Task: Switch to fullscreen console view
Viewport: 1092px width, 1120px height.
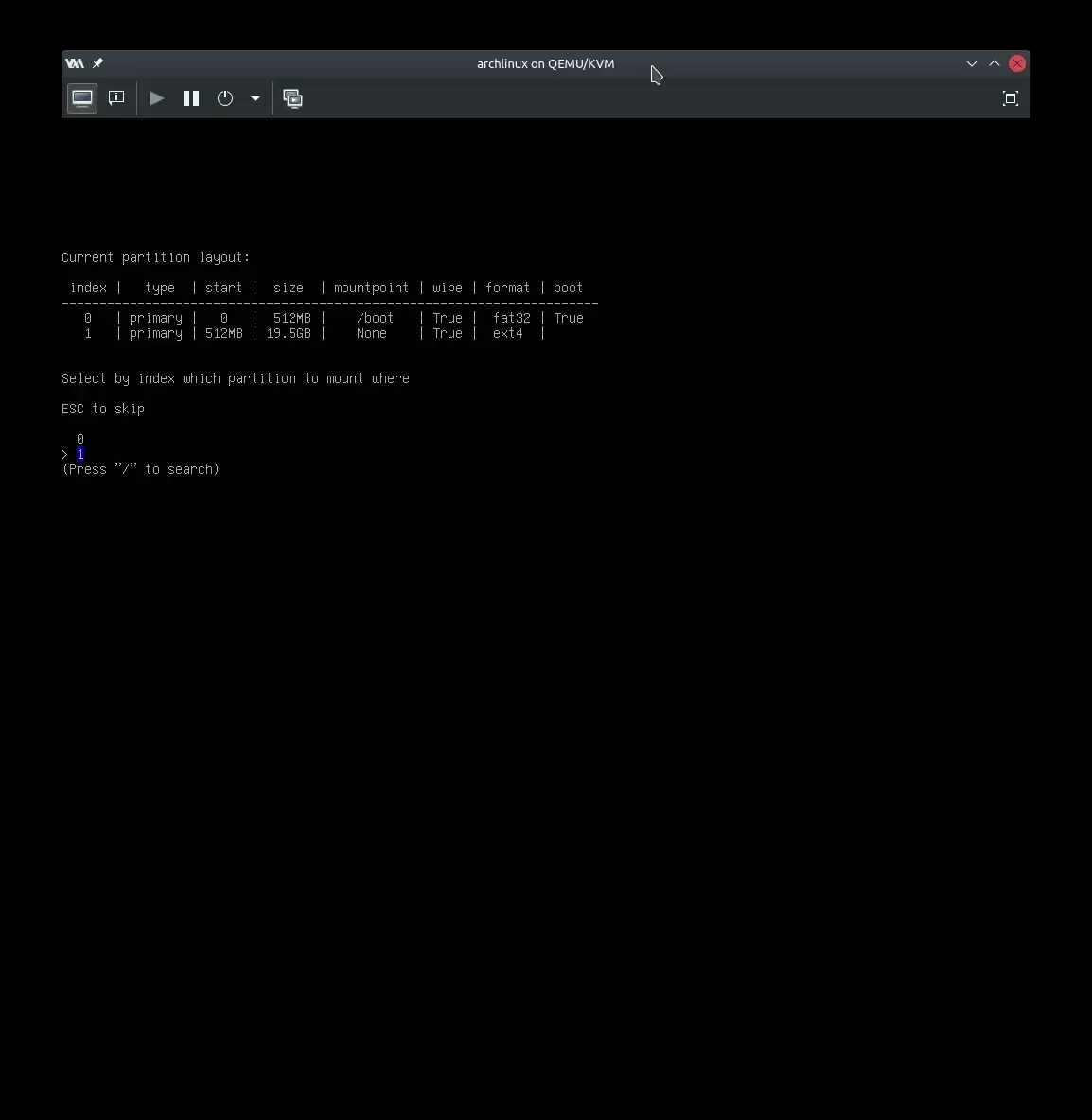Action: click(1010, 98)
